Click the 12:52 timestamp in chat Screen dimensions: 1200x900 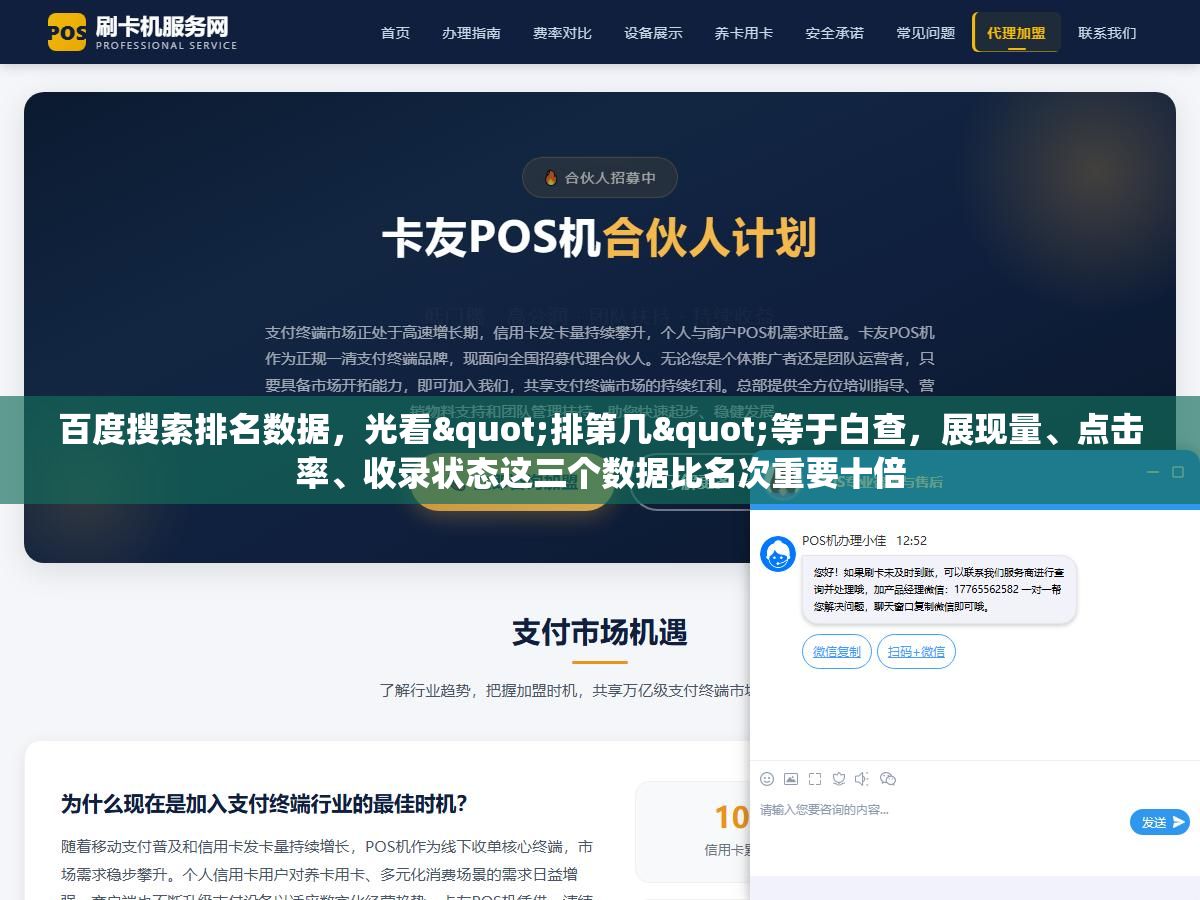pyautogui.click(x=911, y=540)
